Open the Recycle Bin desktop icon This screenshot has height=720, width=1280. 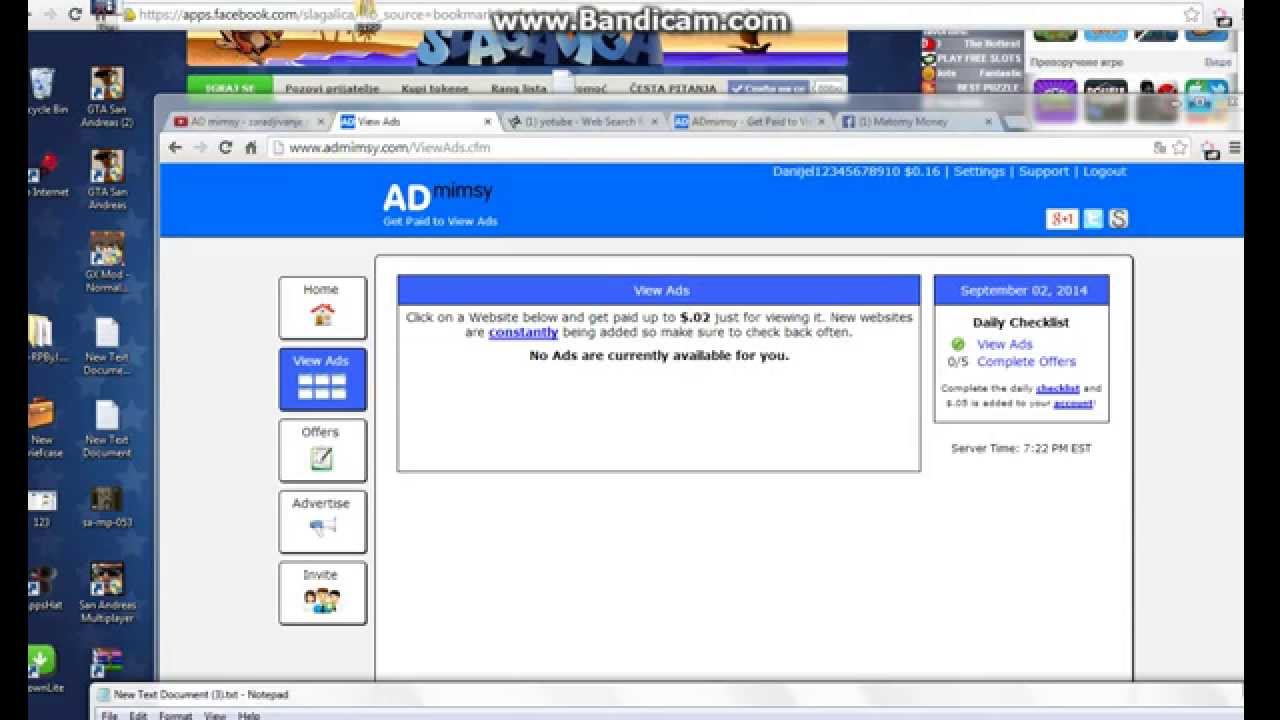43,92
